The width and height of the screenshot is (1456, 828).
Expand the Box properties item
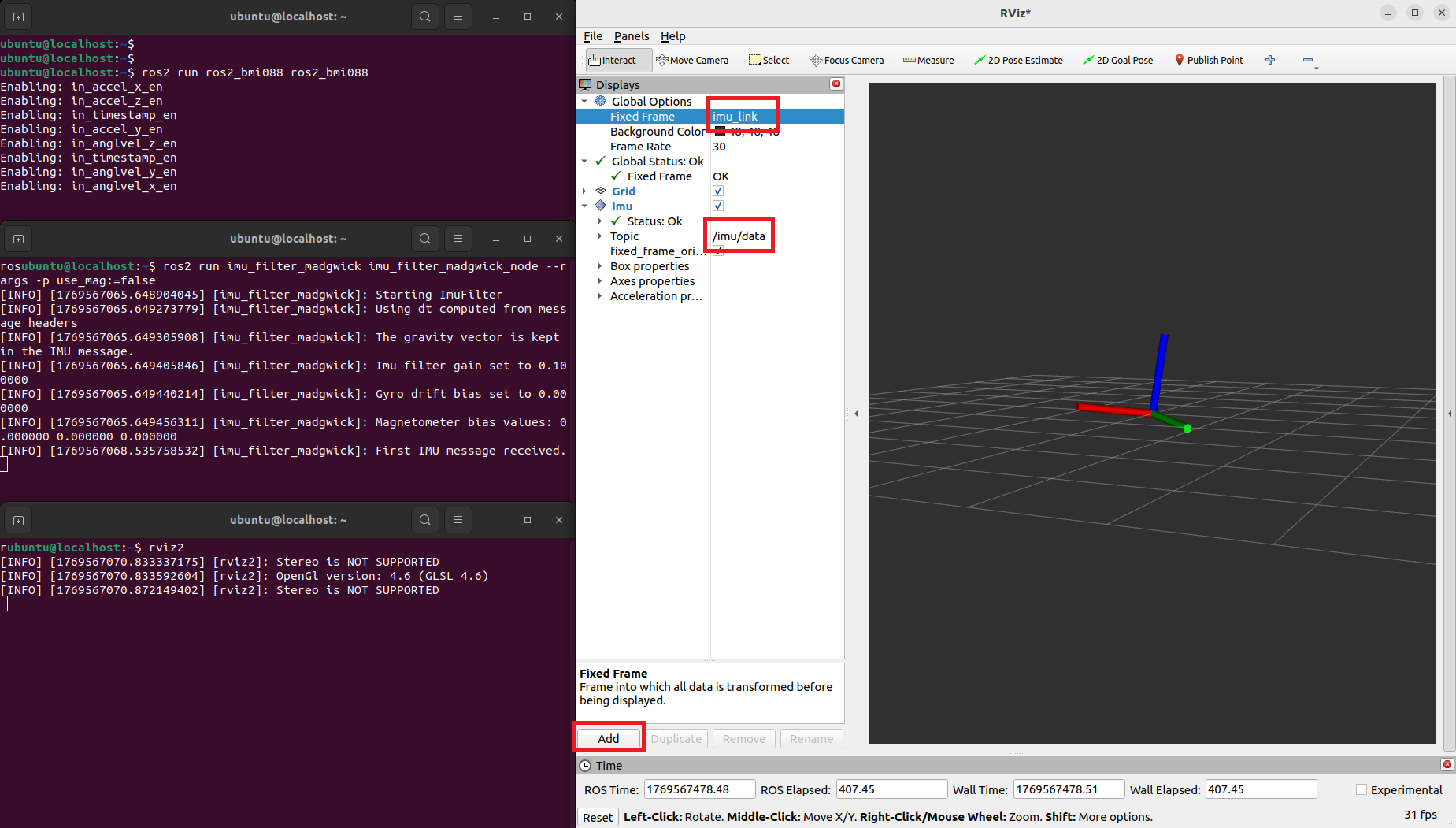click(600, 266)
